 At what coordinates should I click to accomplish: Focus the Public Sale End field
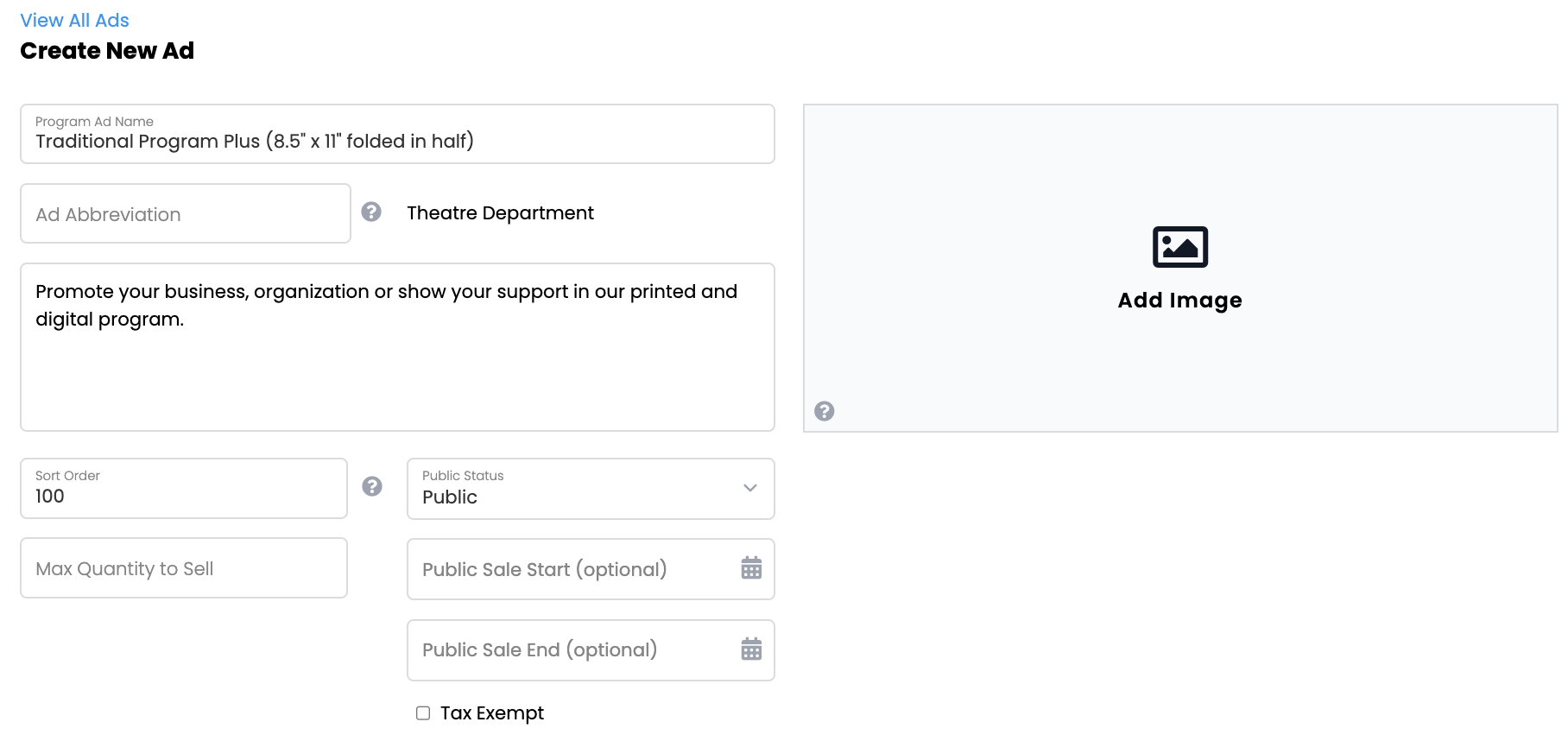570,650
